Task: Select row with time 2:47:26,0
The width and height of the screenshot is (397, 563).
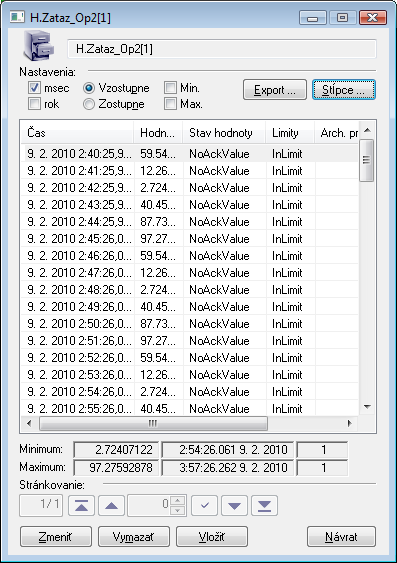Action: coord(190,273)
